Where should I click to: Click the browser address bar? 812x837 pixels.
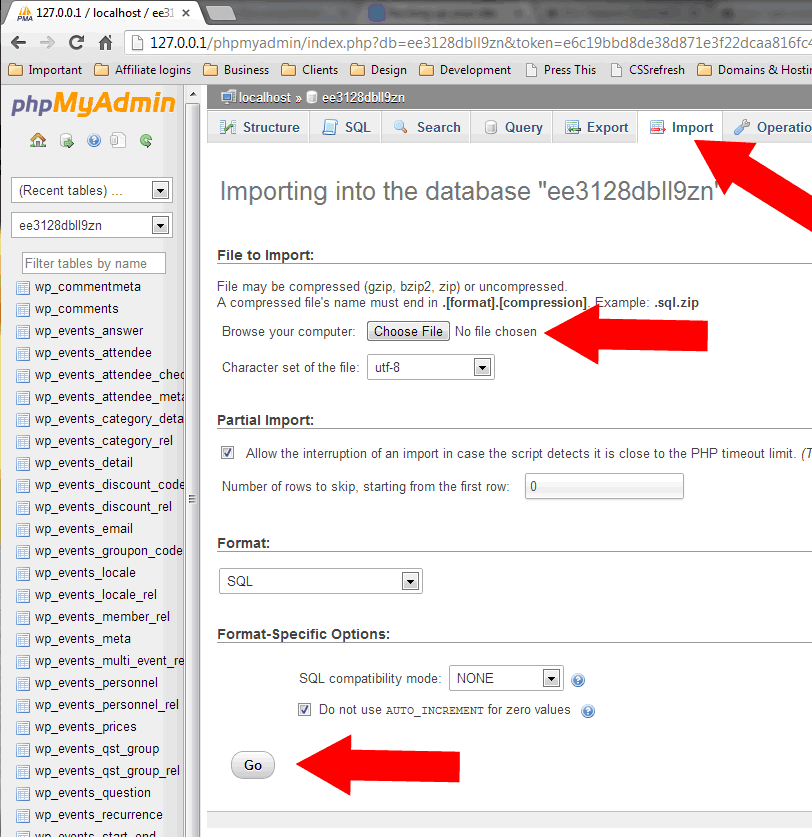click(470, 43)
